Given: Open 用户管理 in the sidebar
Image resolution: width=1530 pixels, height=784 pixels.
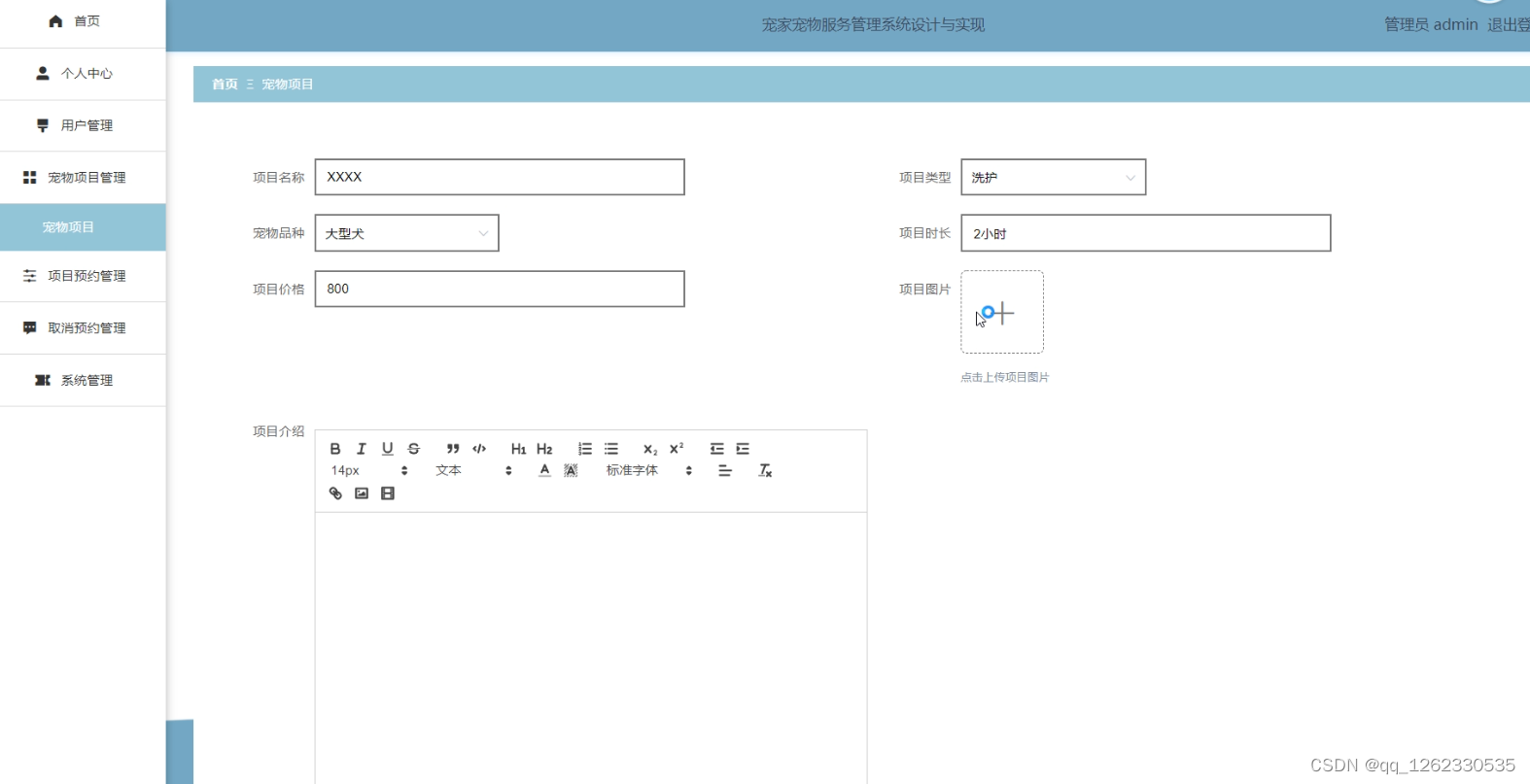Looking at the screenshot, I should tap(83, 125).
